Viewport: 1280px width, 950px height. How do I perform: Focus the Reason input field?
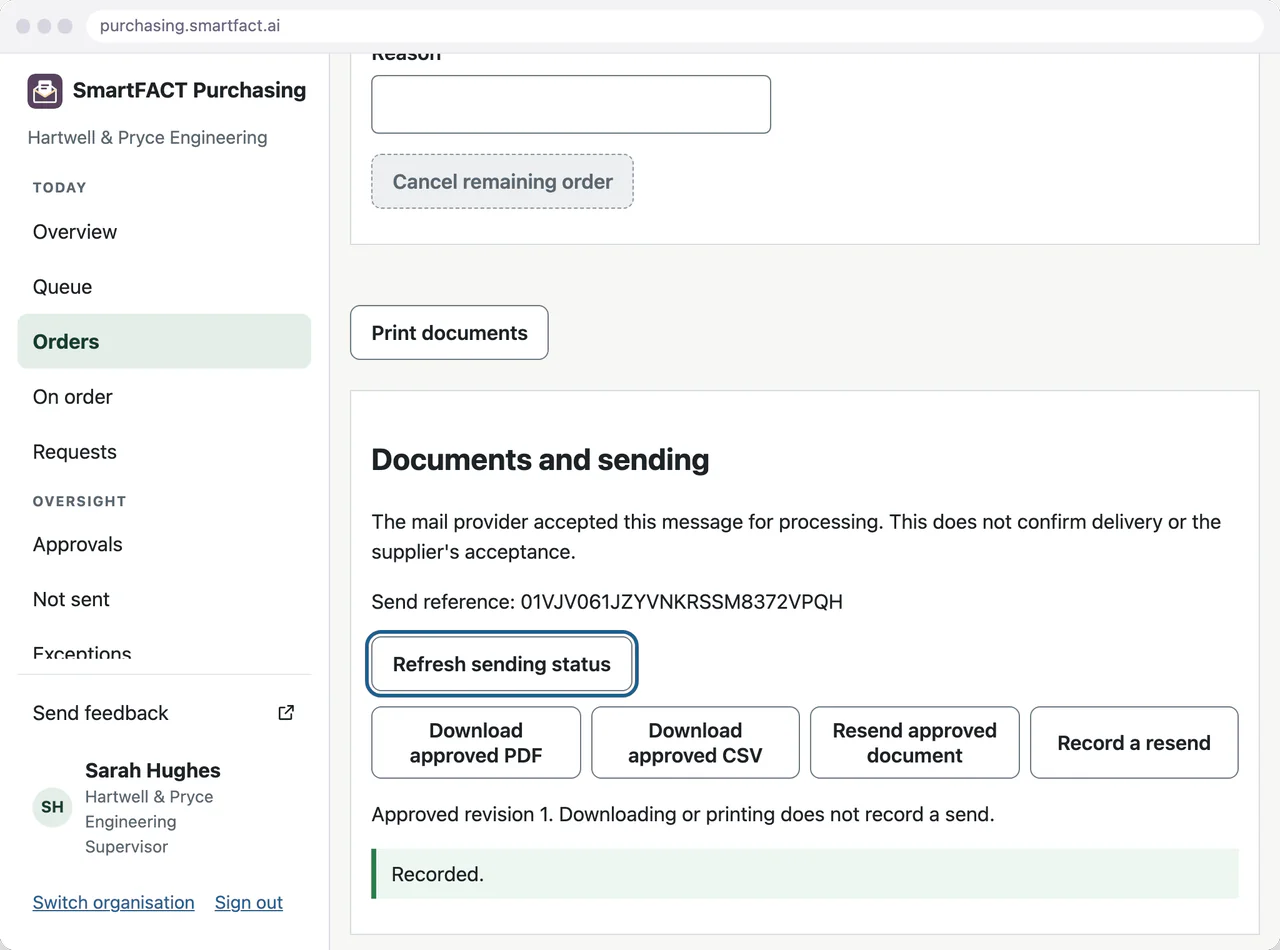(x=571, y=104)
